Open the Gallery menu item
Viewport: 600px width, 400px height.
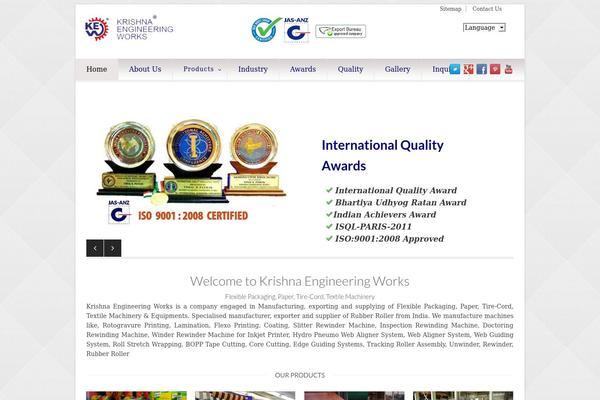398,69
